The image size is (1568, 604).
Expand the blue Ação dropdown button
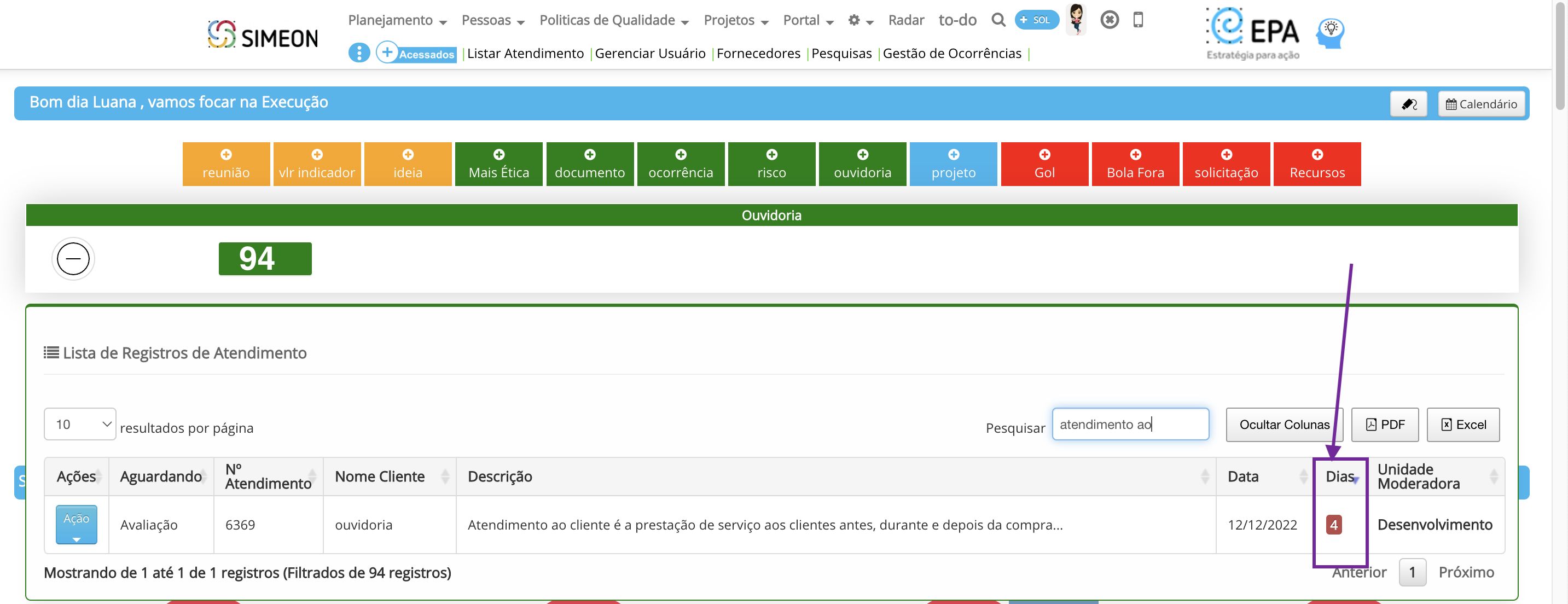coord(76,524)
